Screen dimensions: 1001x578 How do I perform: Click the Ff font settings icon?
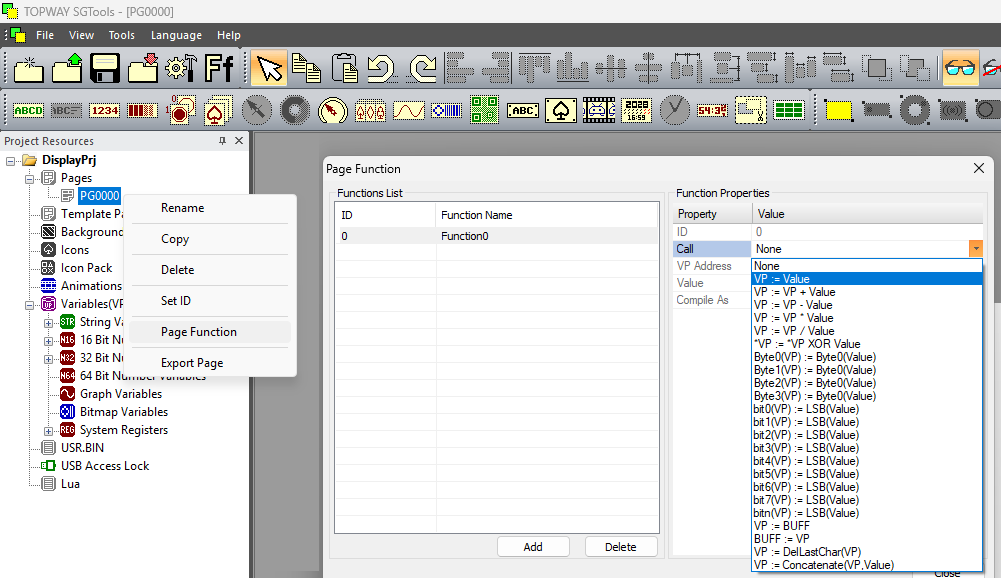[219, 68]
